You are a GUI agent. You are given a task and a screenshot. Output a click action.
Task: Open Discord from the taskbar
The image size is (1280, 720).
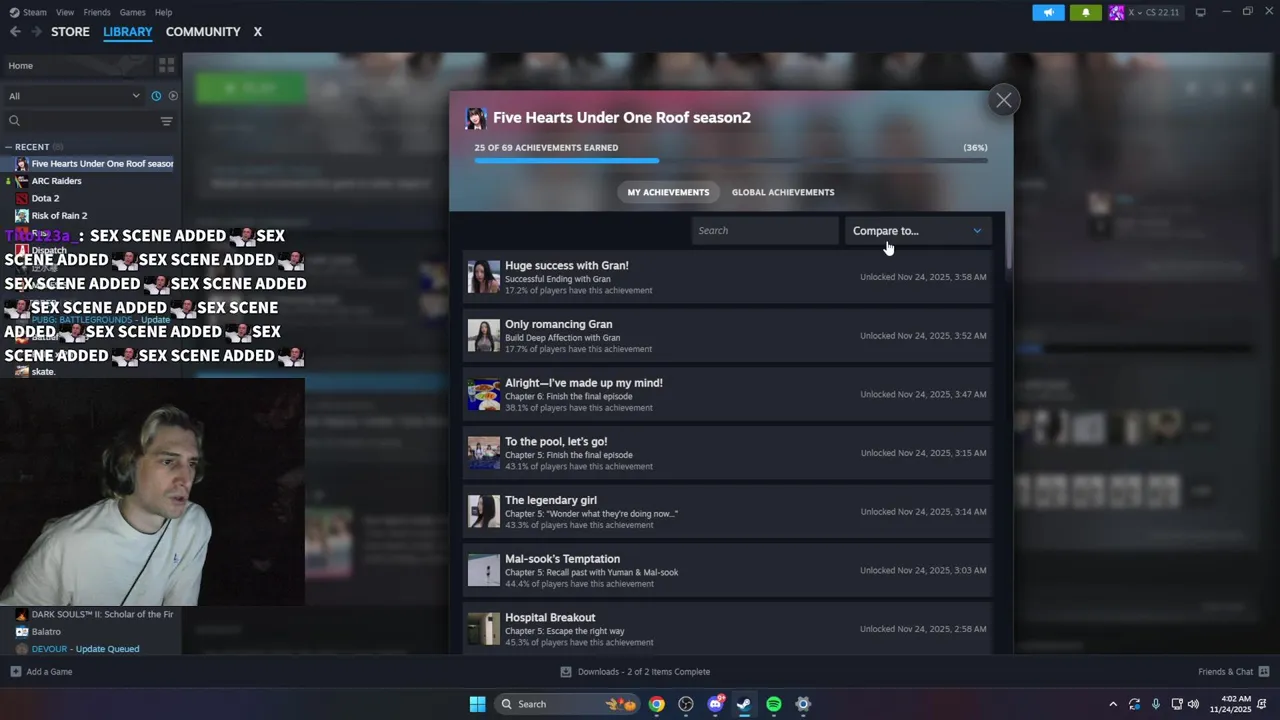715,704
